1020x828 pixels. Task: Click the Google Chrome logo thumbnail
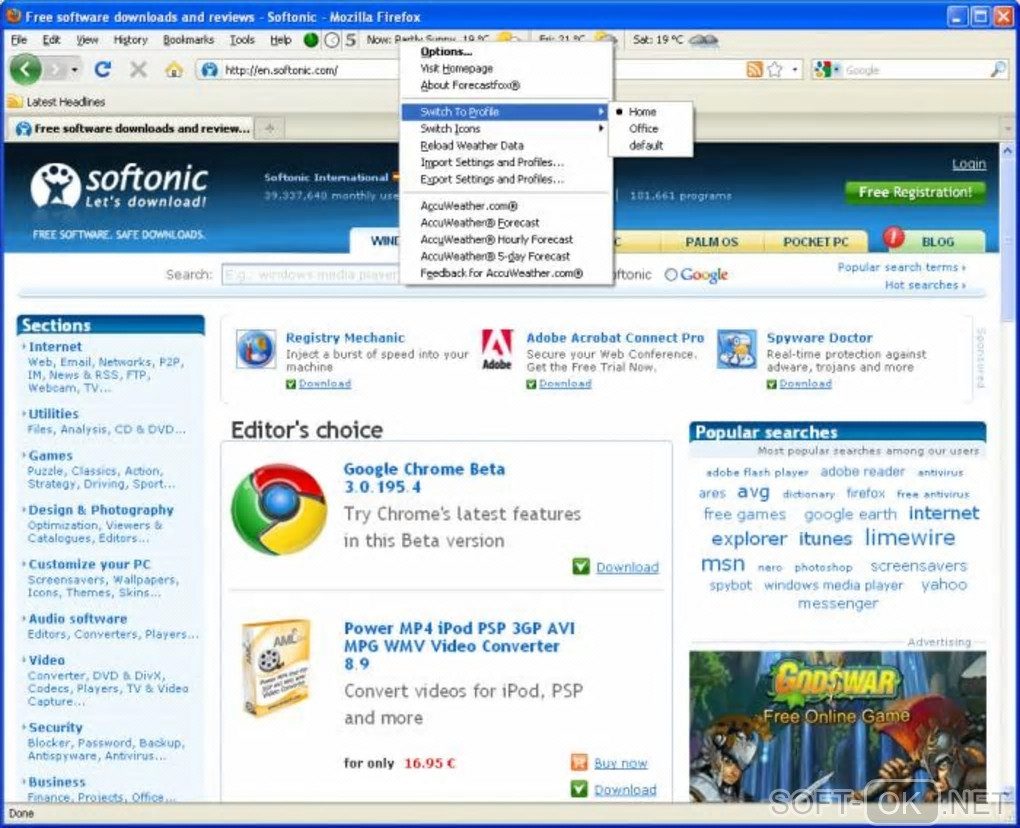coord(279,509)
